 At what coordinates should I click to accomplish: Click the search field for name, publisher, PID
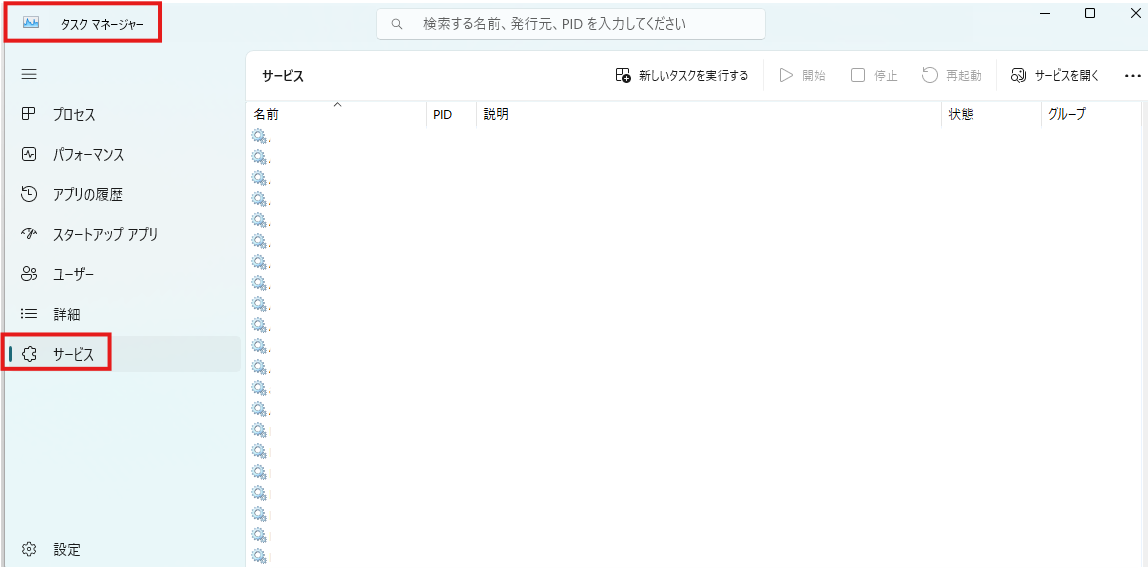click(x=571, y=24)
